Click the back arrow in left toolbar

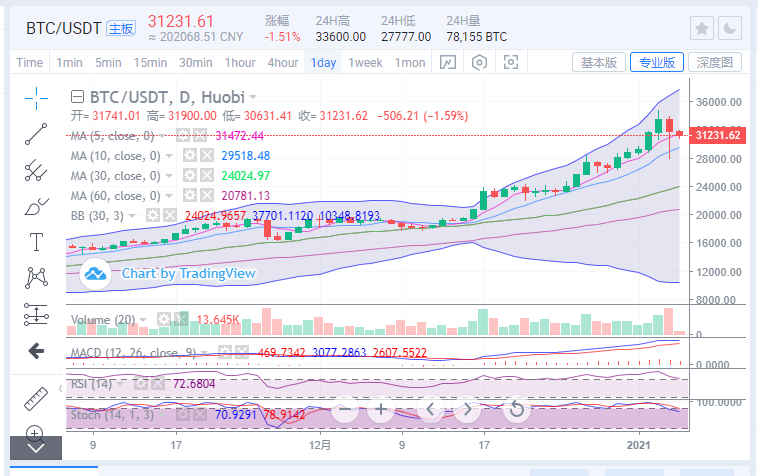coord(36,351)
